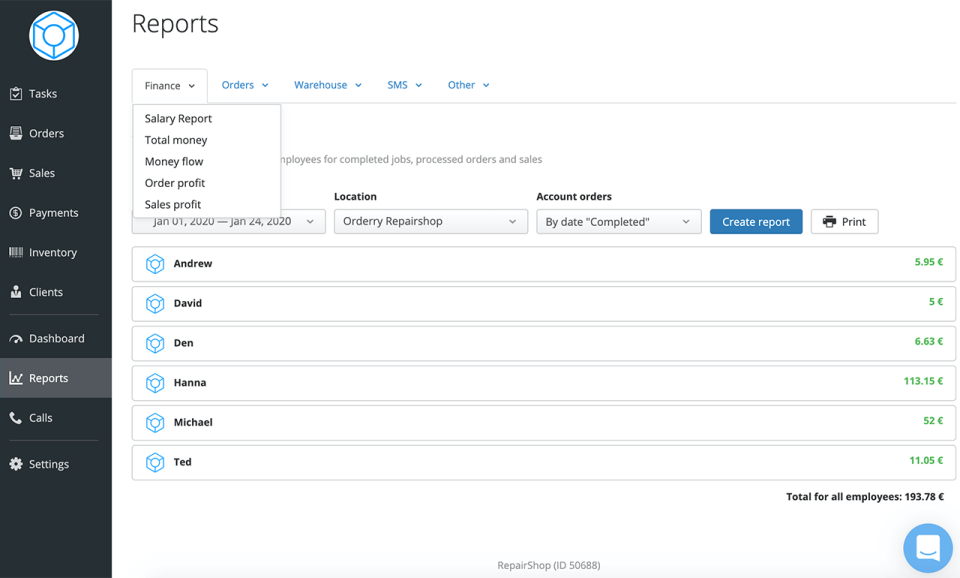Click the Payments coin icon in sidebar

(16, 213)
